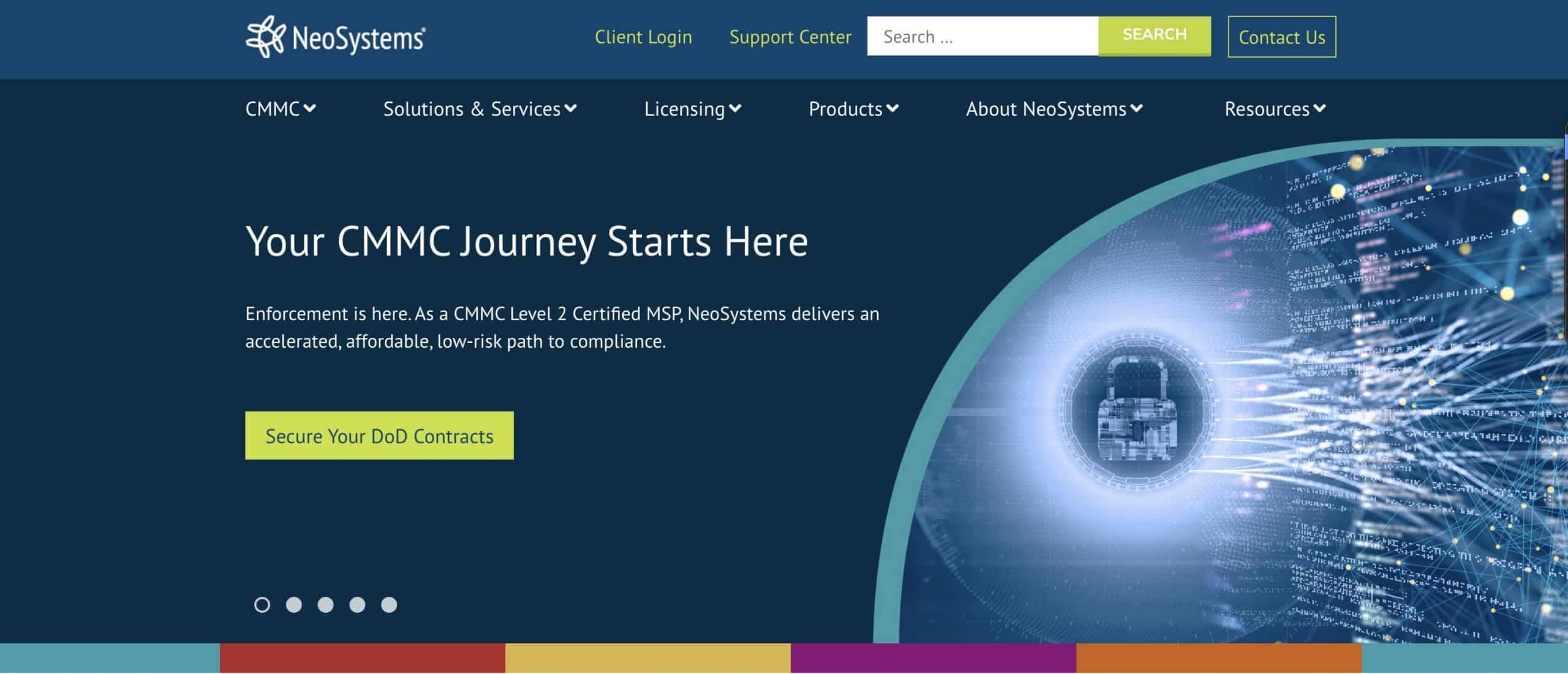Click the 'Your CMMC Journey Starts Here' heading

pyautogui.click(x=527, y=242)
